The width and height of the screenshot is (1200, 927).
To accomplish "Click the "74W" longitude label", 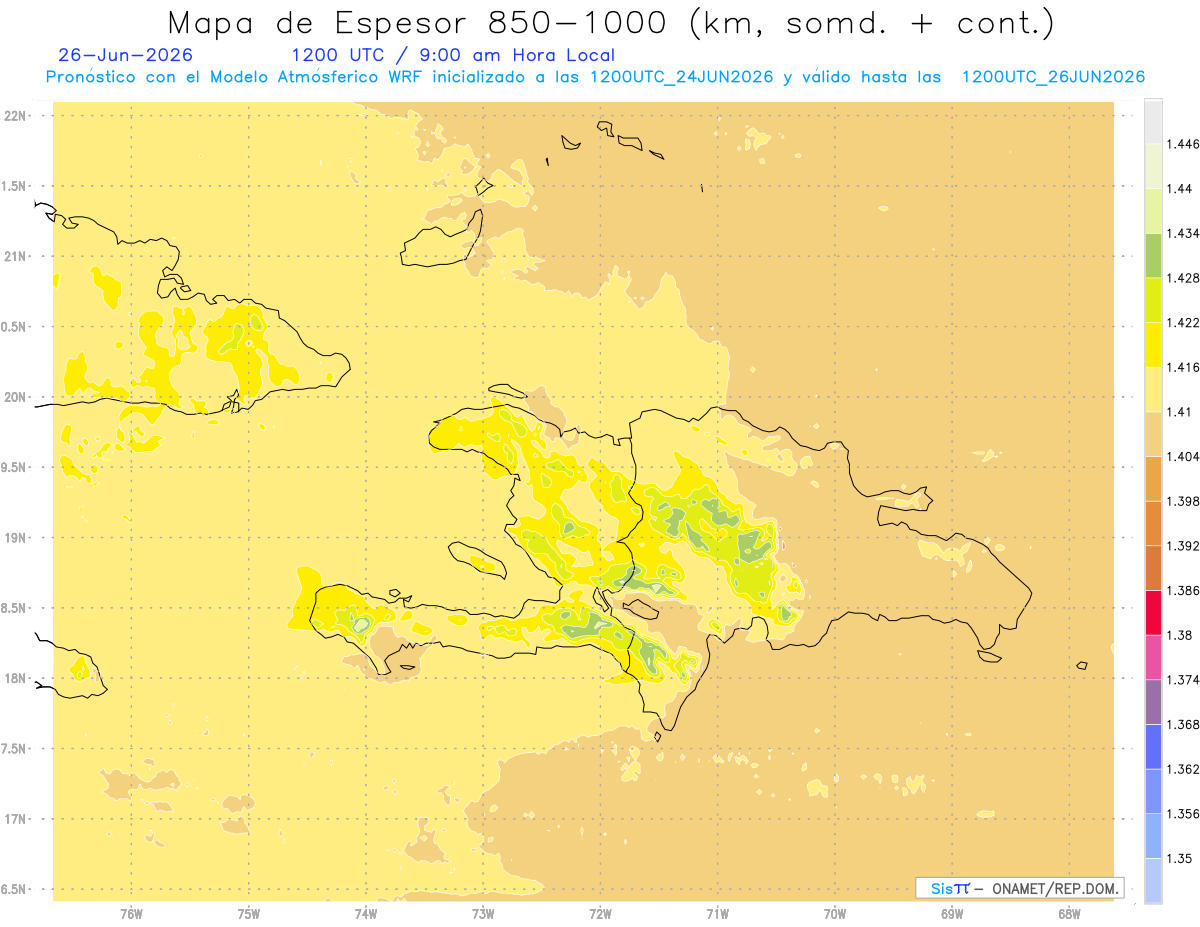I will (x=365, y=914).
